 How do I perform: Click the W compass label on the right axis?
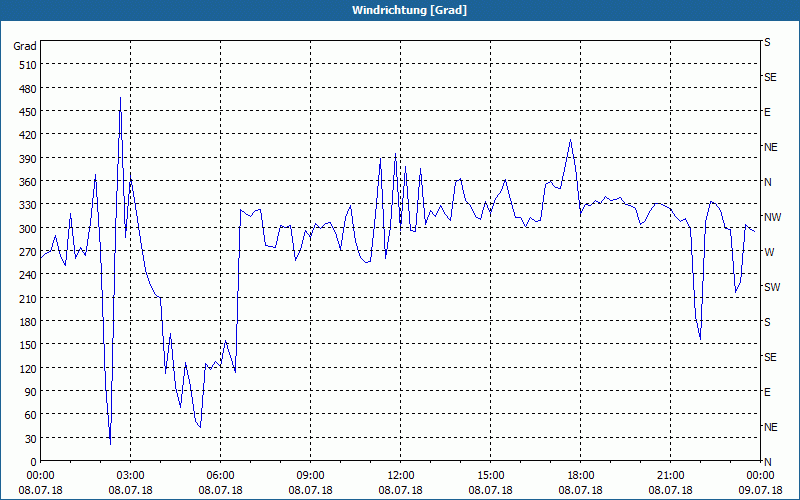click(x=769, y=252)
